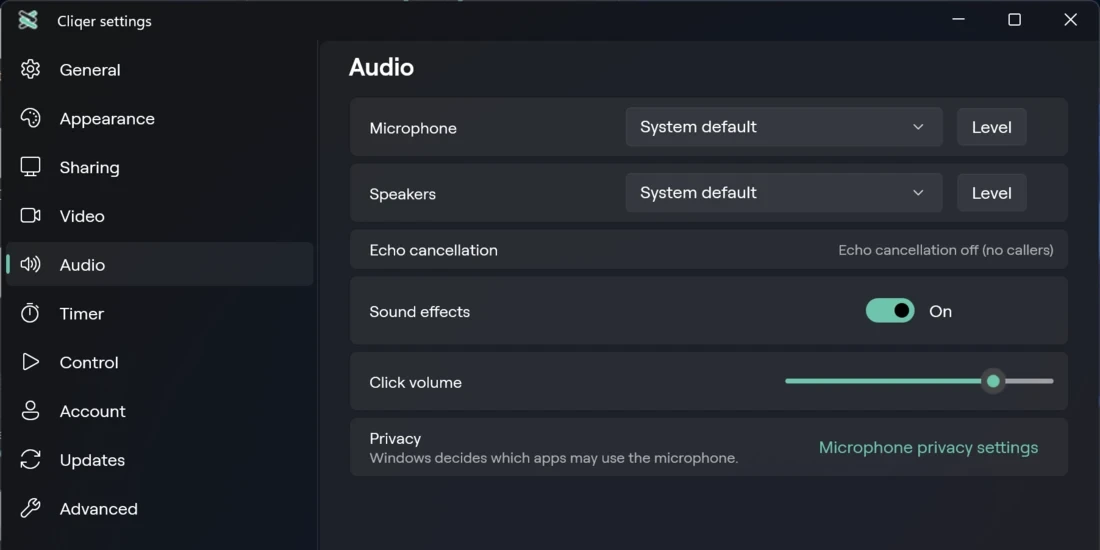The height and width of the screenshot is (550, 1100).
Task: Click the Video camera icon
Action: (x=30, y=215)
